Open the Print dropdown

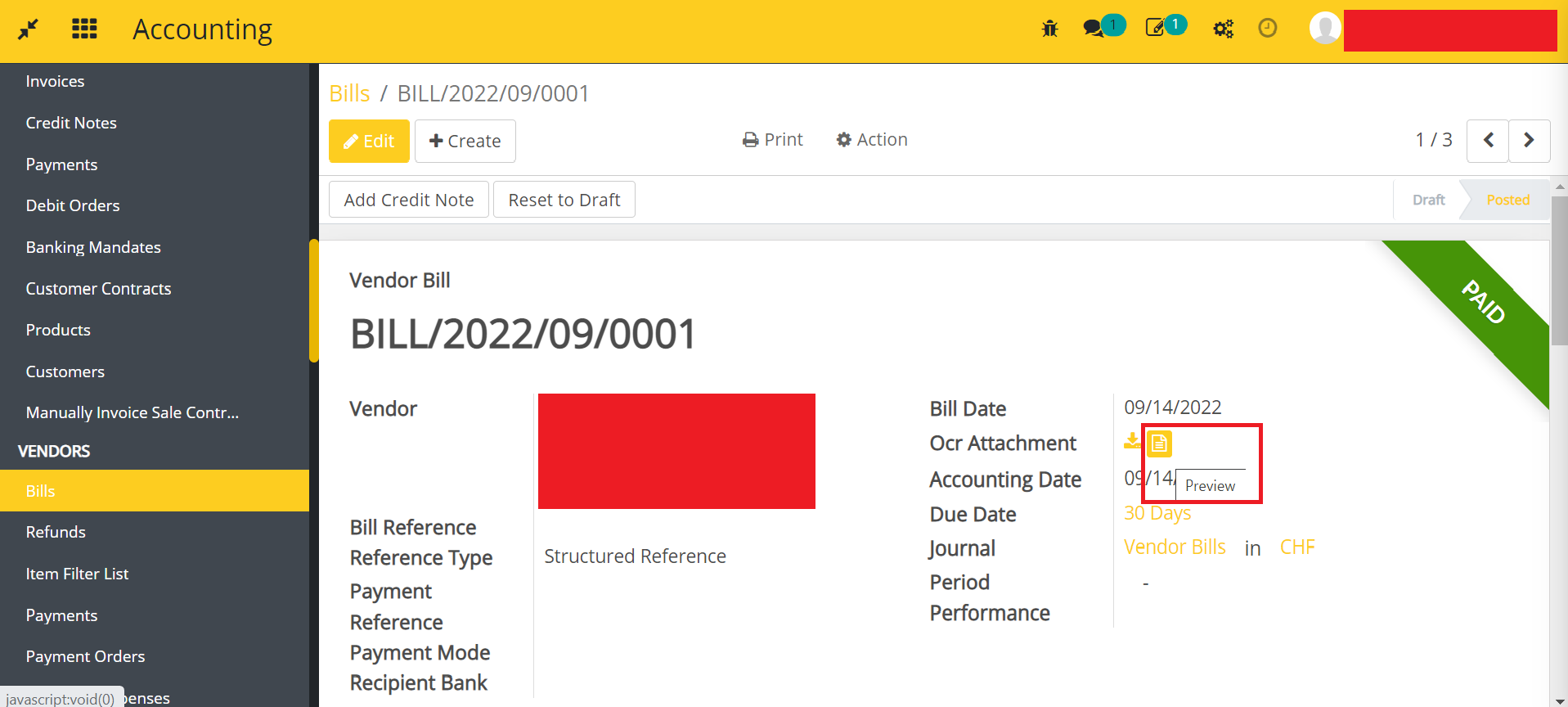773,140
